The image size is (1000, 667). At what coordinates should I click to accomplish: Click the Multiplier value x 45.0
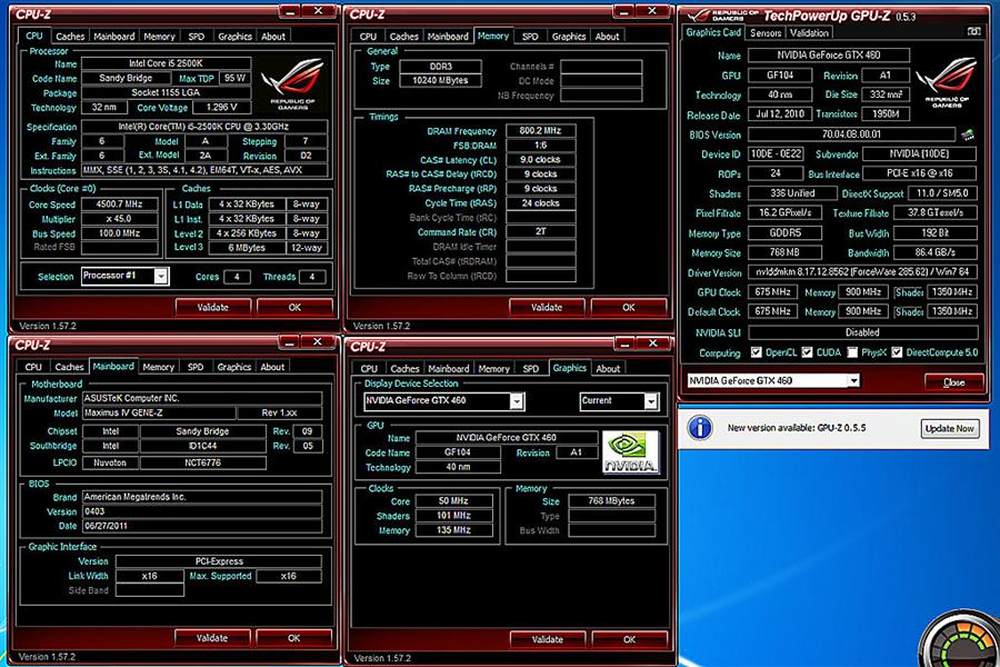pos(119,219)
